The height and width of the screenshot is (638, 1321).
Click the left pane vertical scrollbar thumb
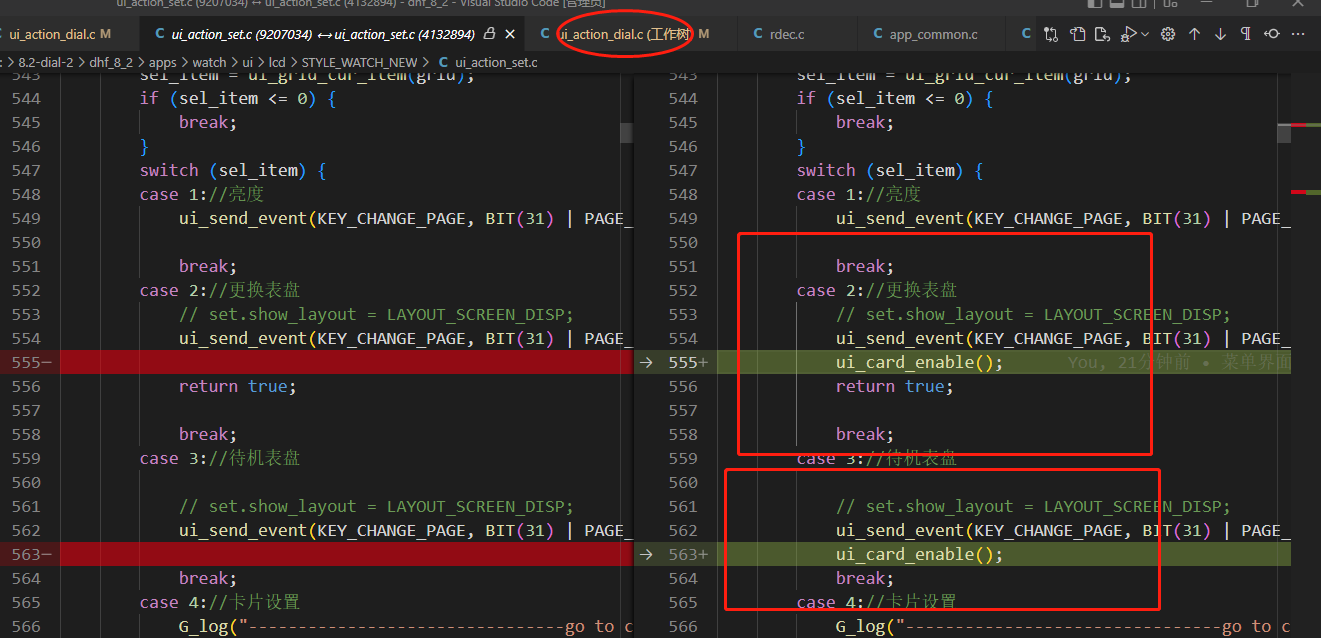tap(626, 133)
